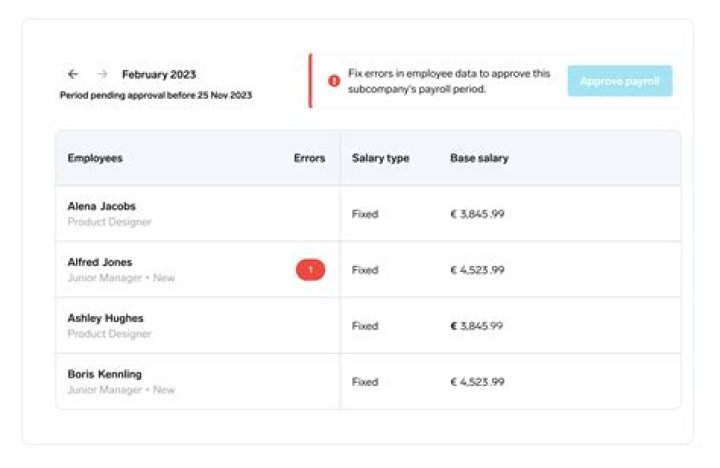Click the period pending approval deadline text

156,96
